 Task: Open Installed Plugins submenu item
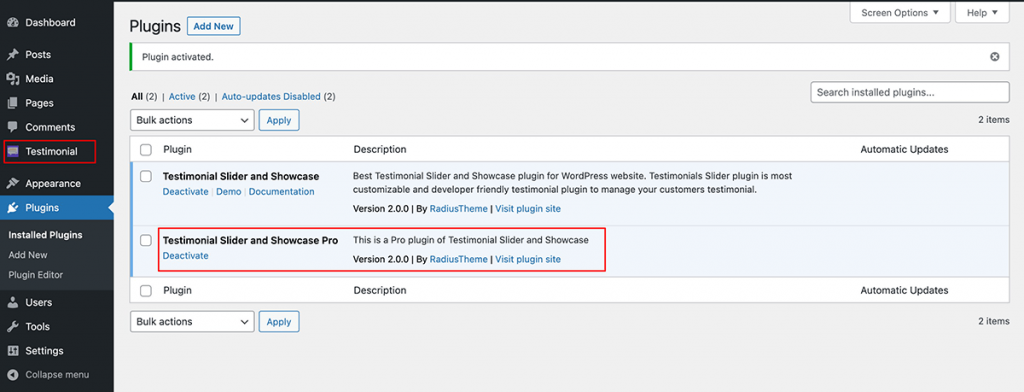tap(45, 235)
